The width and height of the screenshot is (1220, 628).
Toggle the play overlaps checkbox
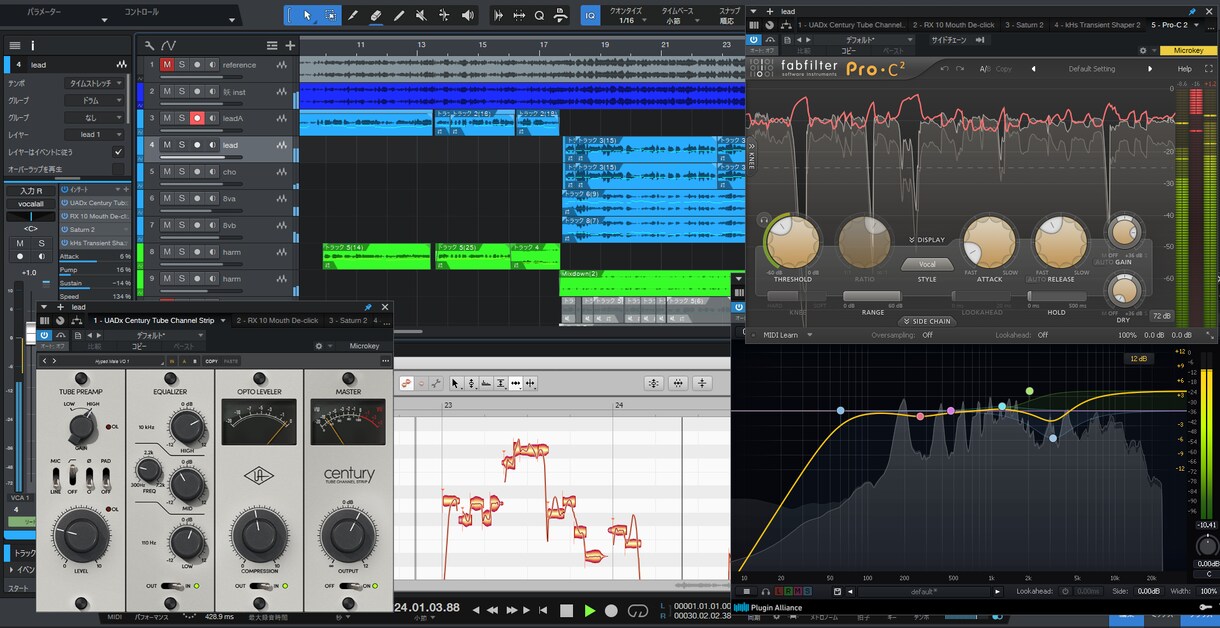coord(118,169)
